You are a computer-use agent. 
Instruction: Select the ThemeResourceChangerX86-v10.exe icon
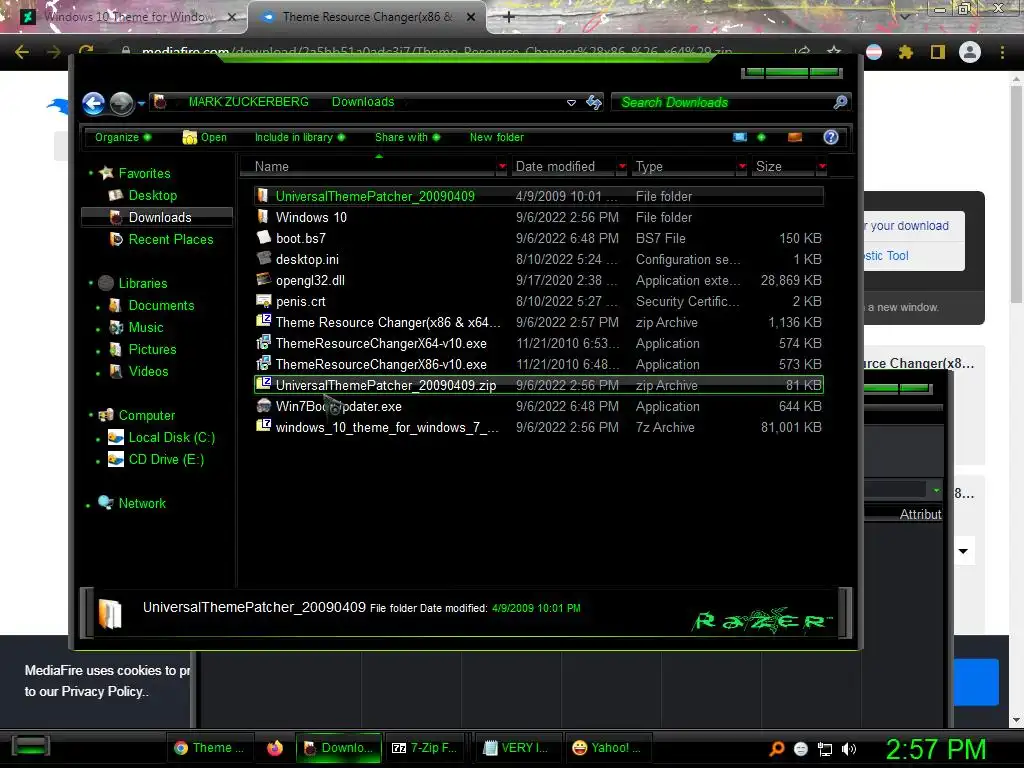tap(263, 364)
